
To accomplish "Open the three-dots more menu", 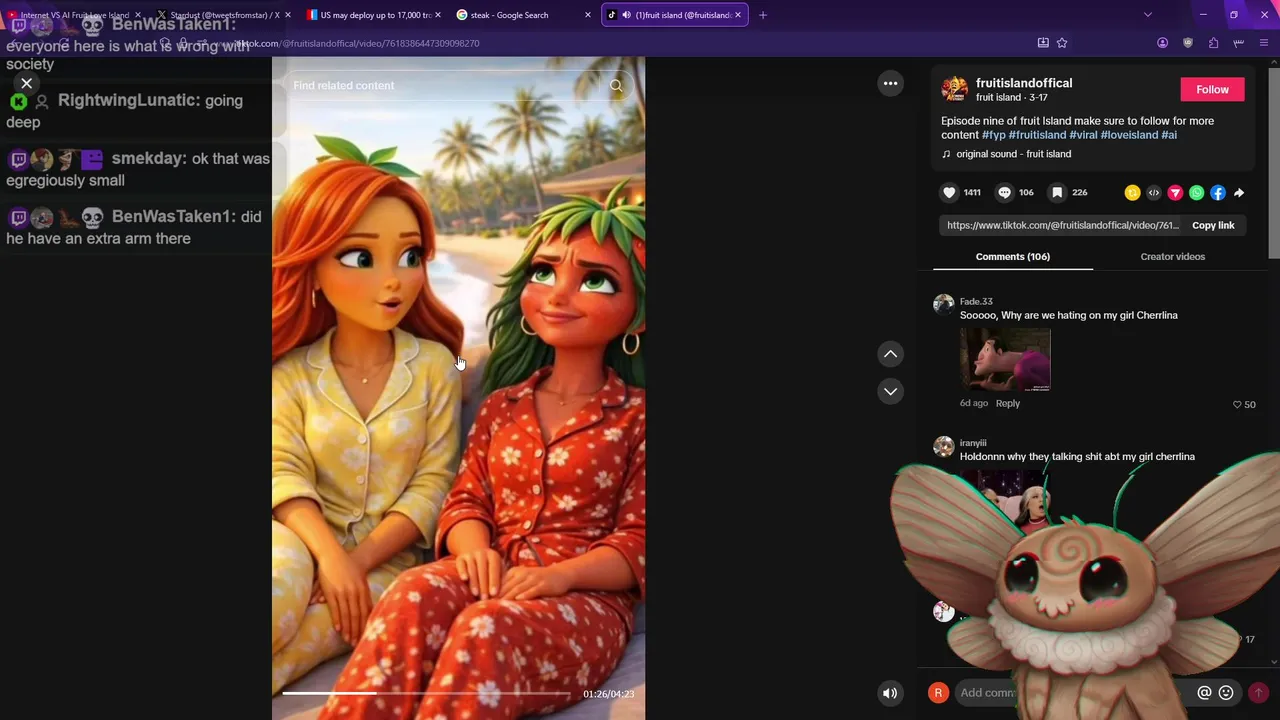I will pyautogui.click(x=890, y=84).
